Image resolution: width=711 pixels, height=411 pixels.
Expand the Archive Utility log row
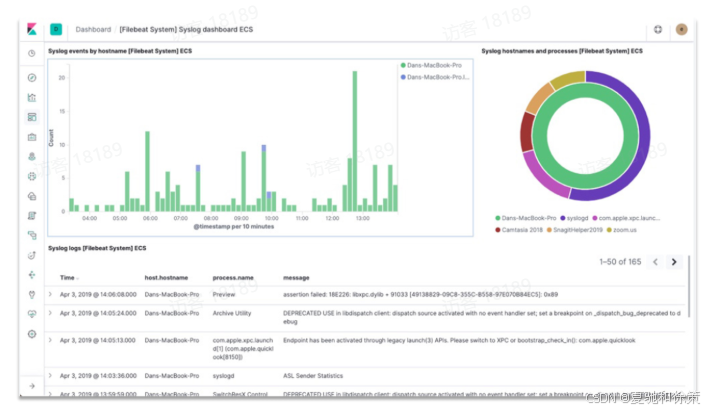coord(50,313)
